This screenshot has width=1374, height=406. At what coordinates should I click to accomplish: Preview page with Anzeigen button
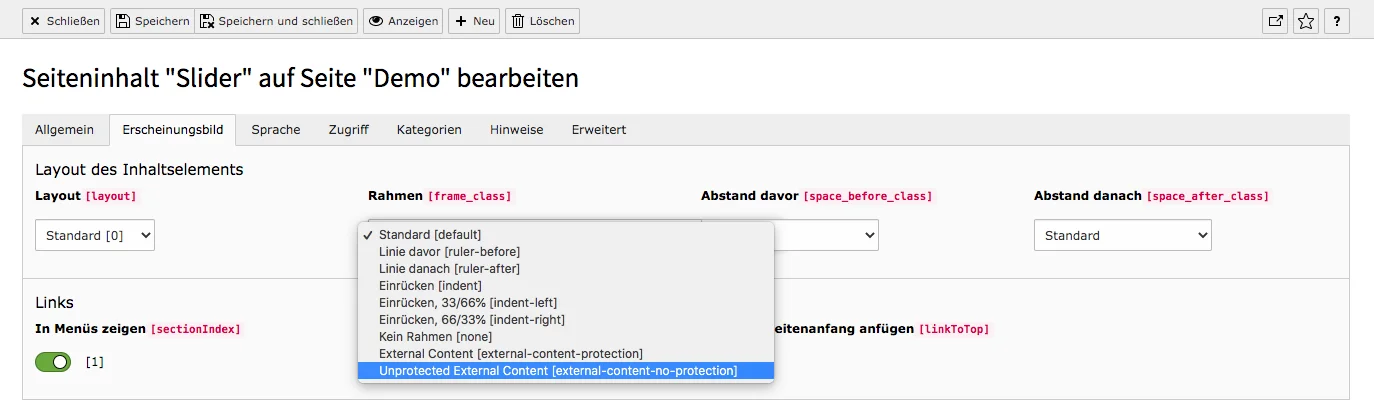click(402, 21)
